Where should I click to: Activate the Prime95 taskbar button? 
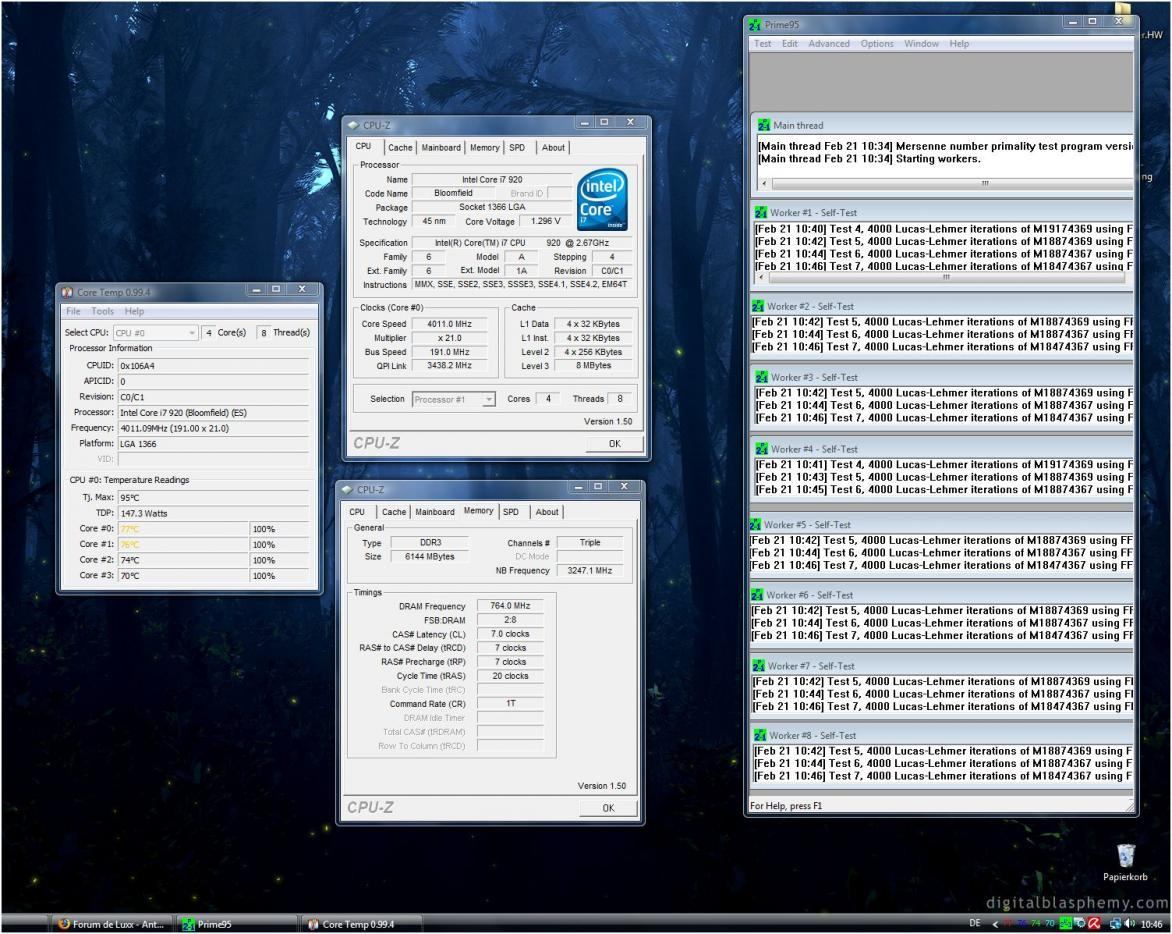[238, 924]
